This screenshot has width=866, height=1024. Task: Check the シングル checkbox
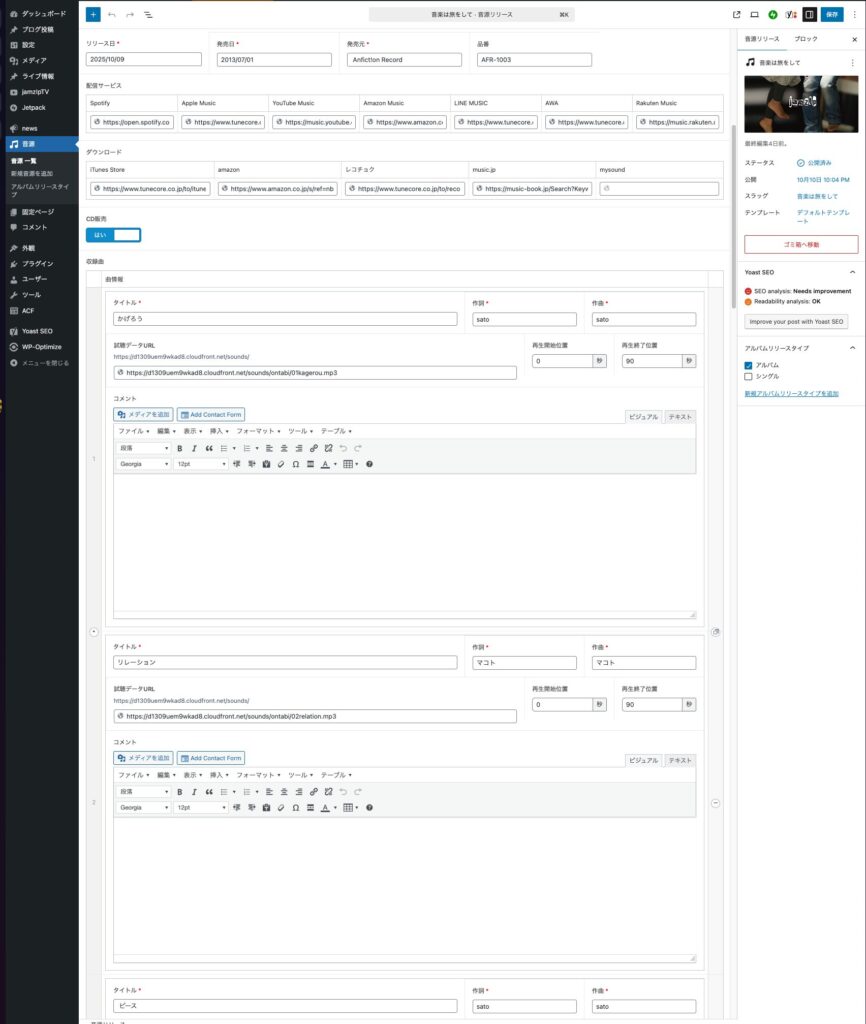click(x=748, y=376)
